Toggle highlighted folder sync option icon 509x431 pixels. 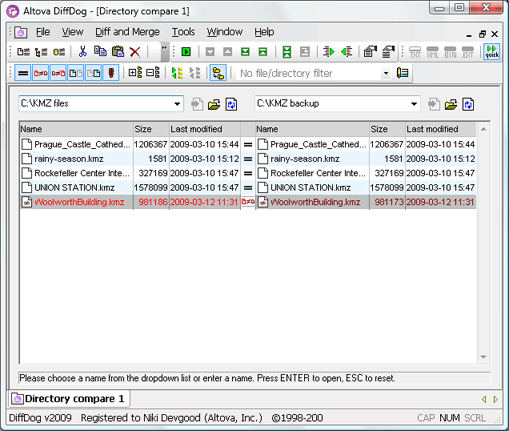218,73
